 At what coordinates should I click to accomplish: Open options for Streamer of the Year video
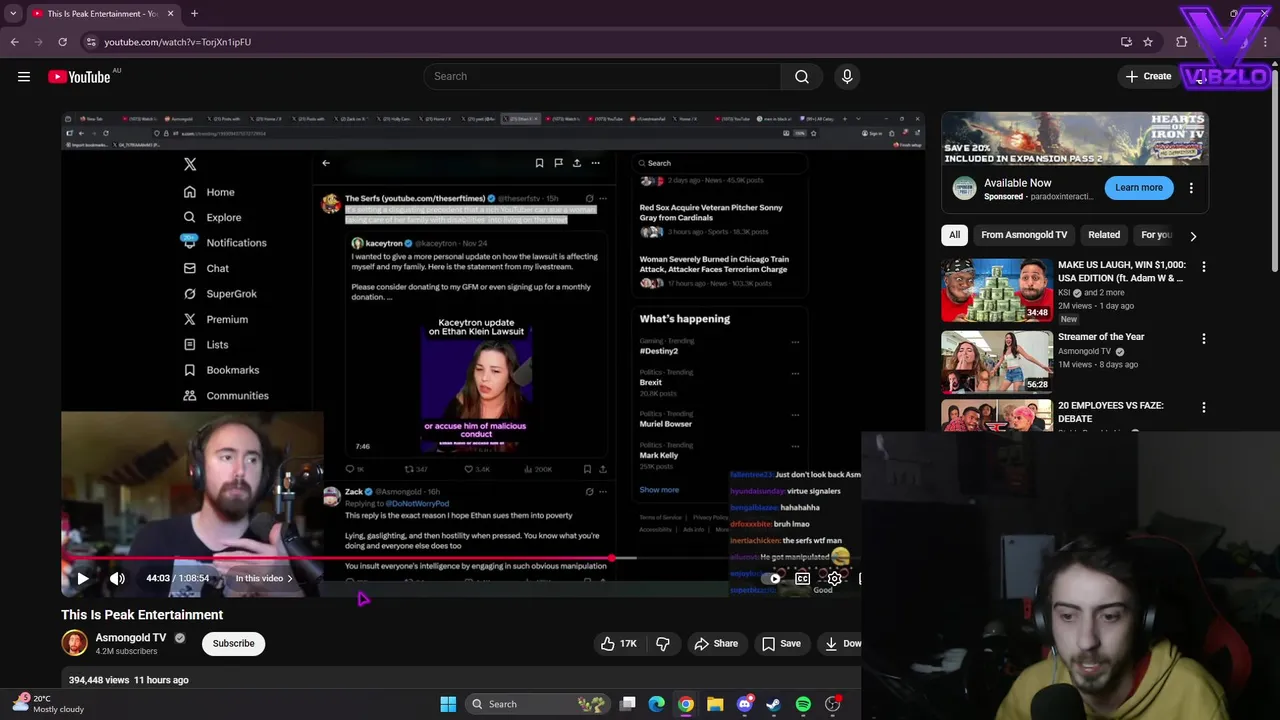point(1204,339)
